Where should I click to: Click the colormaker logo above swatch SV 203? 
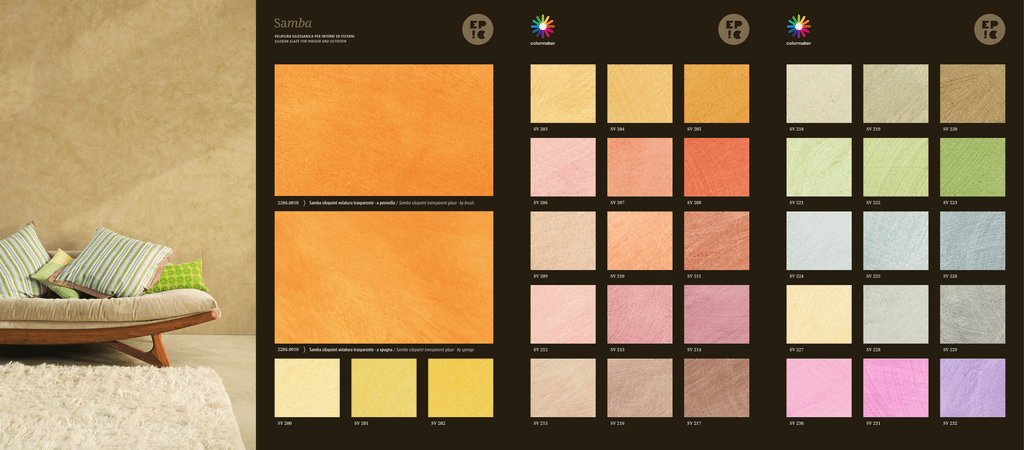click(542, 29)
